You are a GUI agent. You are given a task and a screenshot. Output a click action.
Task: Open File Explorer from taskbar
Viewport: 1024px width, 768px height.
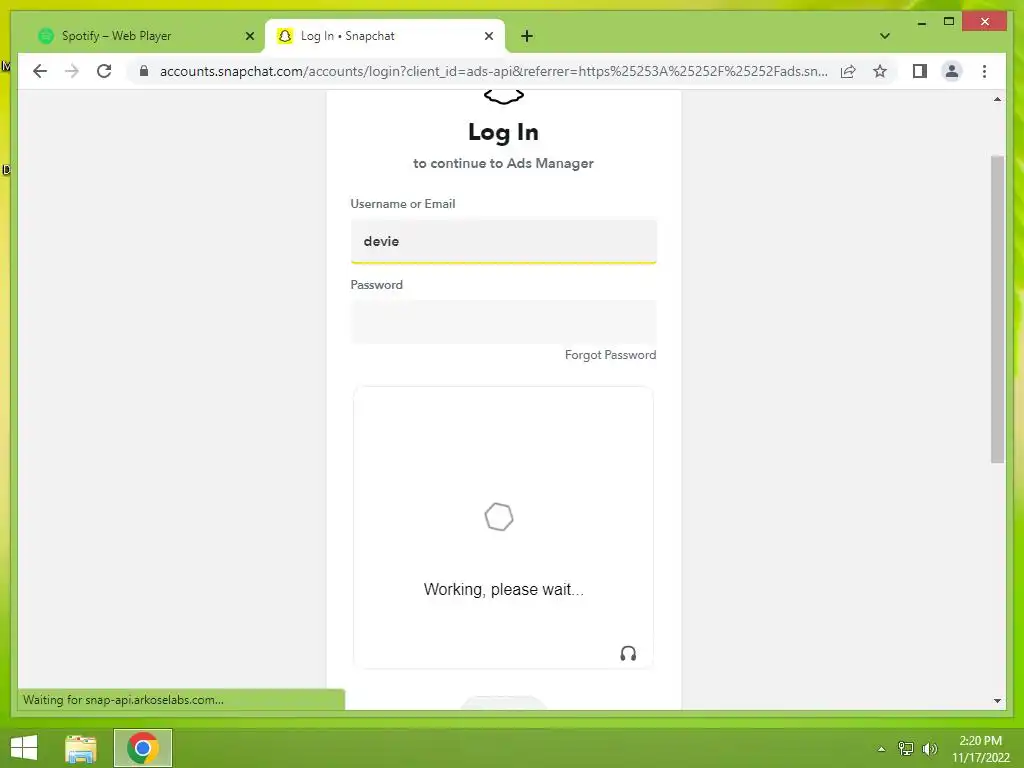80,748
